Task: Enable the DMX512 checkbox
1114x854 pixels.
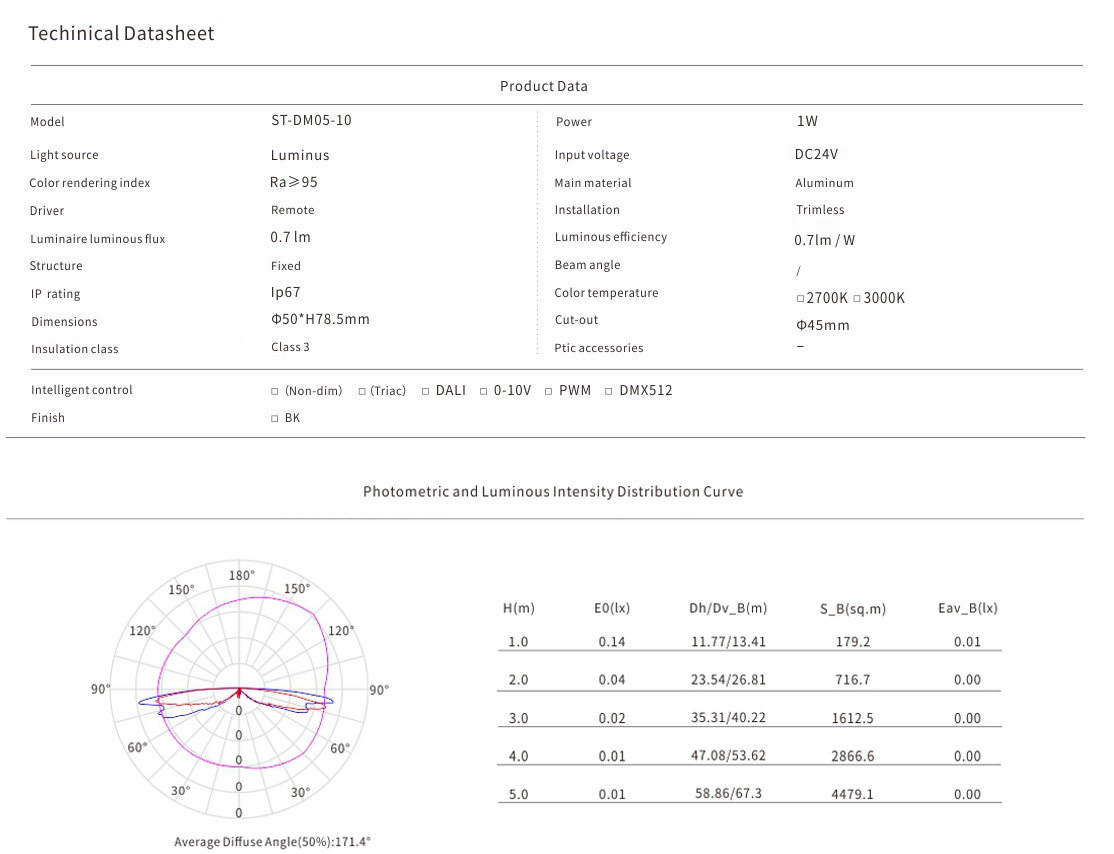Action: click(609, 391)
